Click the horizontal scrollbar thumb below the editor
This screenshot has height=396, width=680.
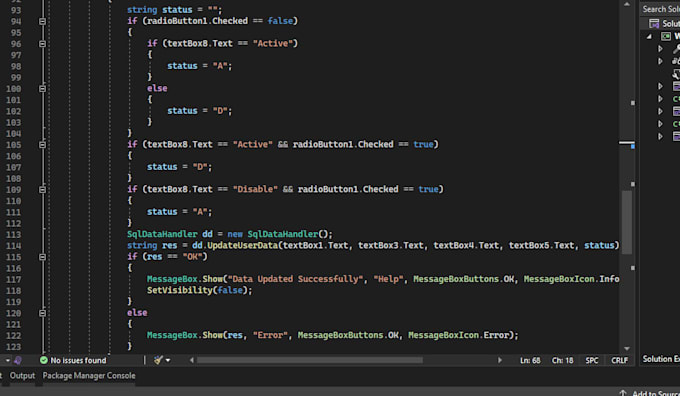310,360
